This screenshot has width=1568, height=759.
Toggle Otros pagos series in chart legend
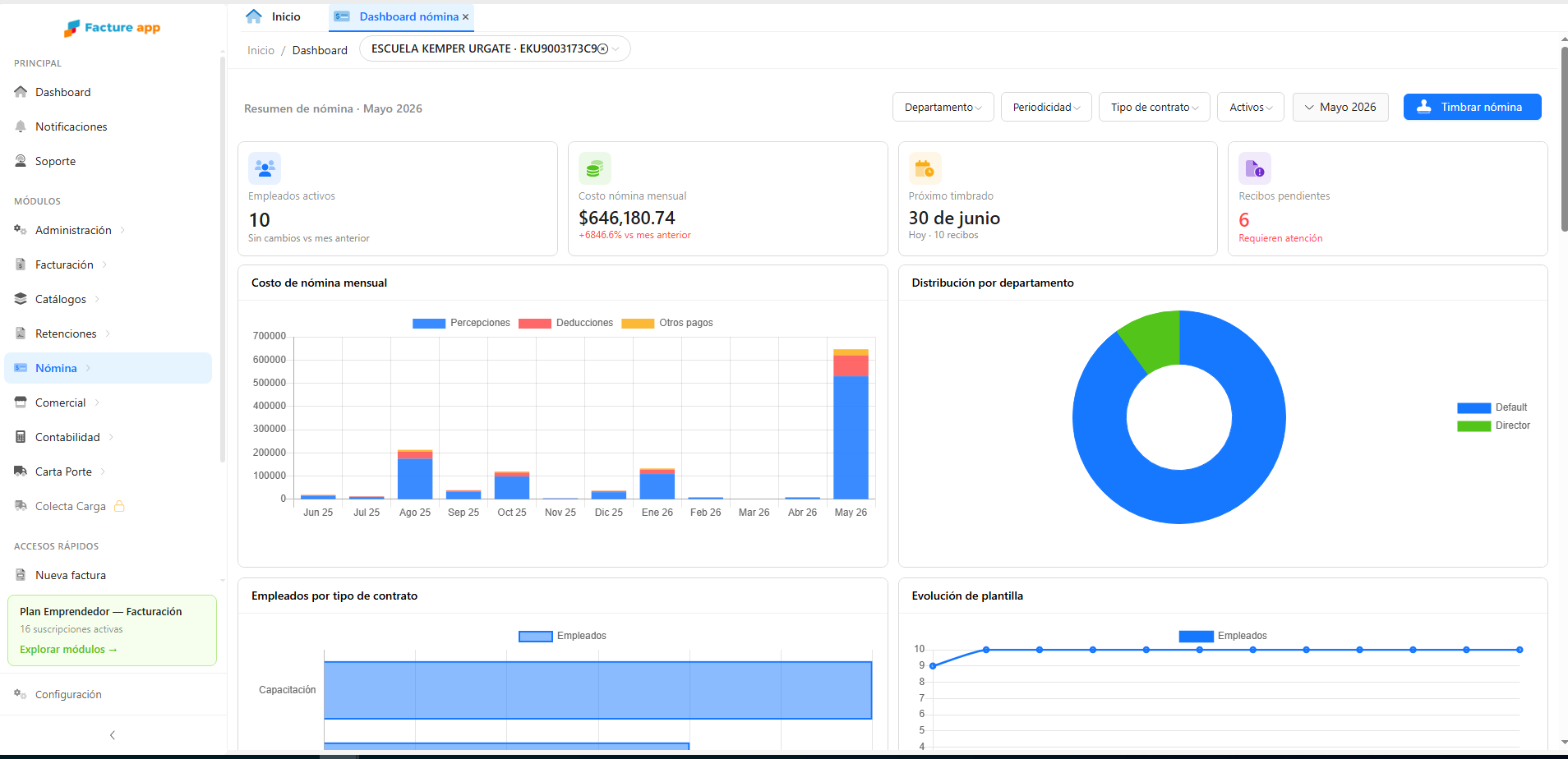tap(667, 323)
